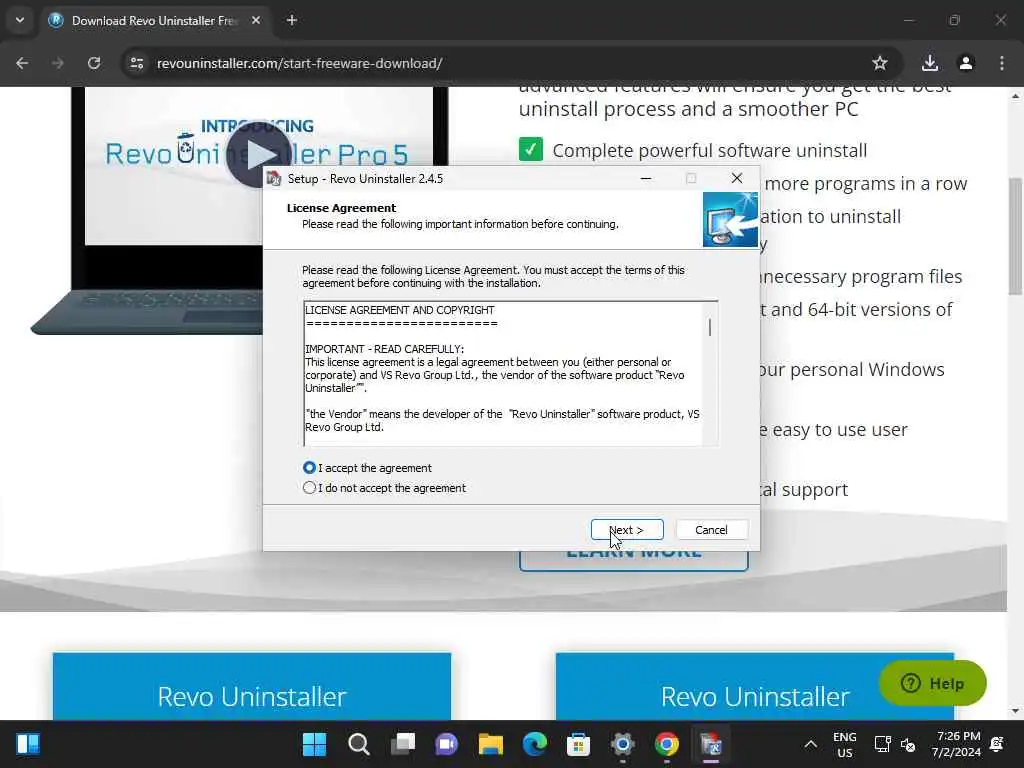1024x768 pixels.
Task: Close the Download Revo Uninstaller tab
Action: click(256, 20)
